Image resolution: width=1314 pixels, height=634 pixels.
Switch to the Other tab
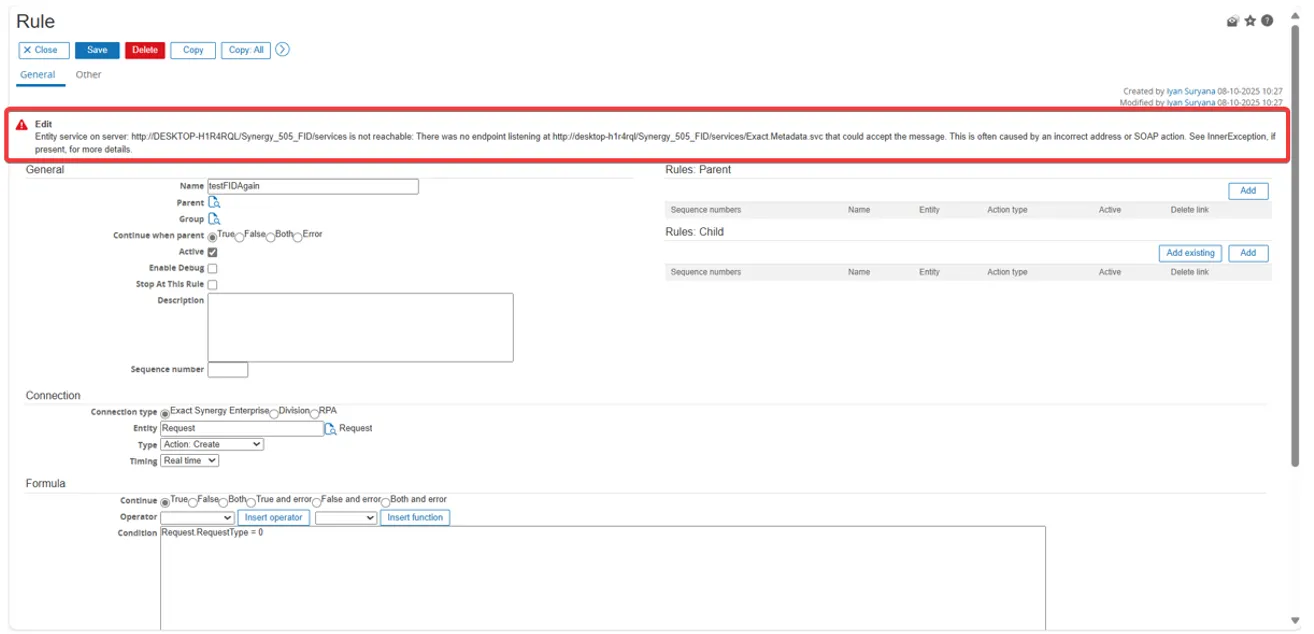88,75
